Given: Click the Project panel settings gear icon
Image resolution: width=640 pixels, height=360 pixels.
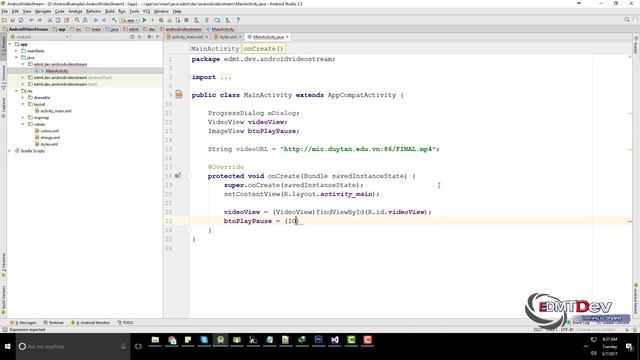Looking at the screenshot, I should 149,37.
